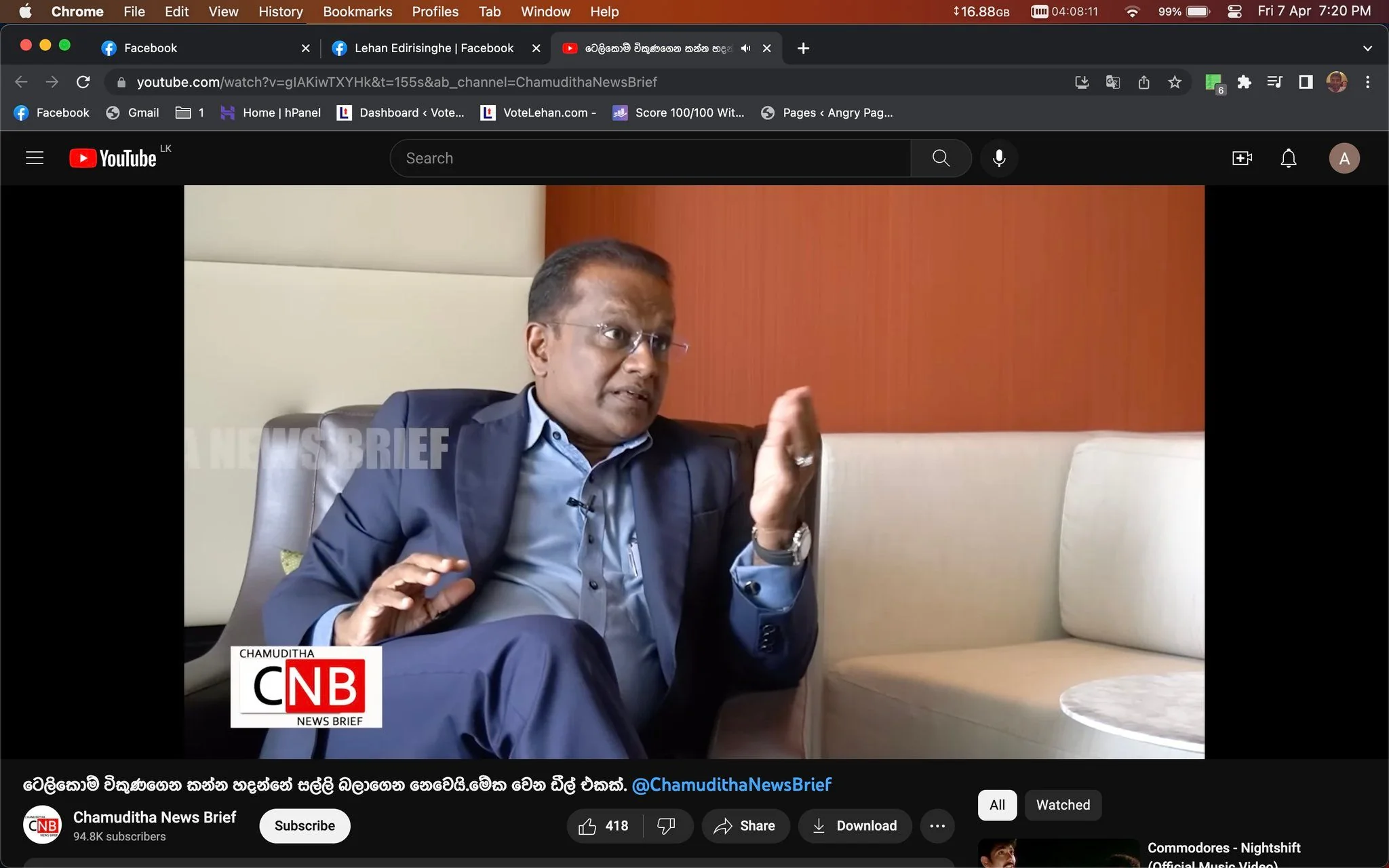This screenshot has height=868, width=1389.
Task: Select the Watched filter chip
Action: [x=1063, y=805]
